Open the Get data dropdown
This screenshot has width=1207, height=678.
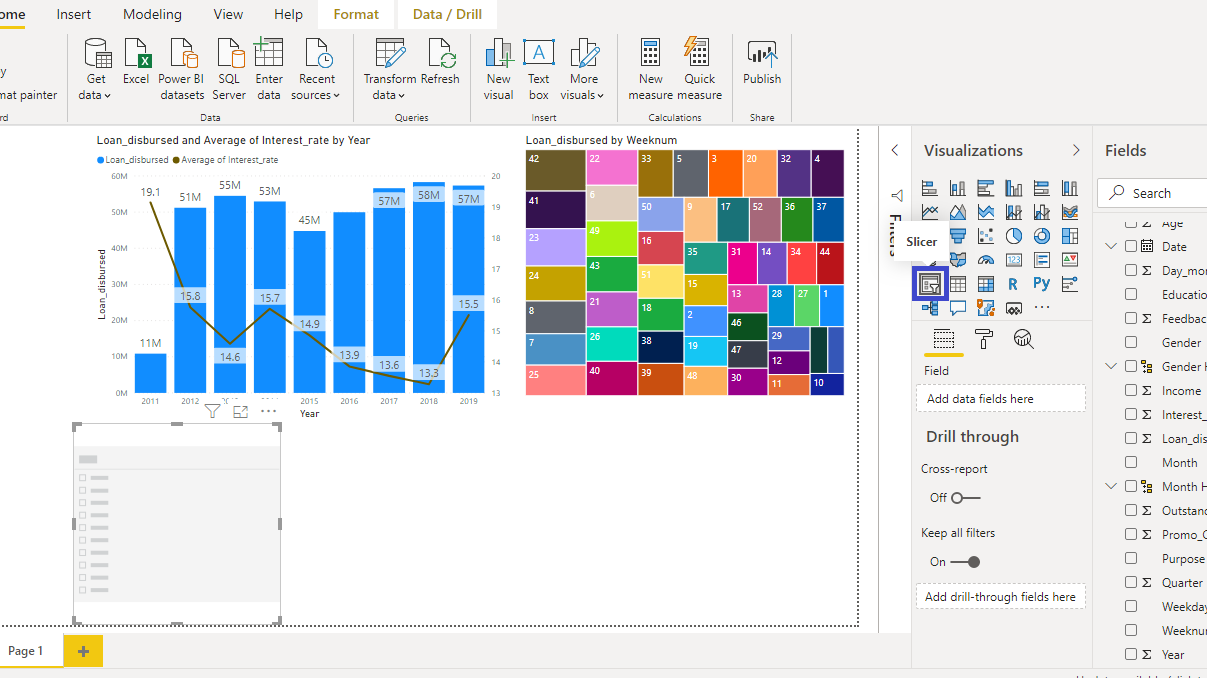coord(96,70)
